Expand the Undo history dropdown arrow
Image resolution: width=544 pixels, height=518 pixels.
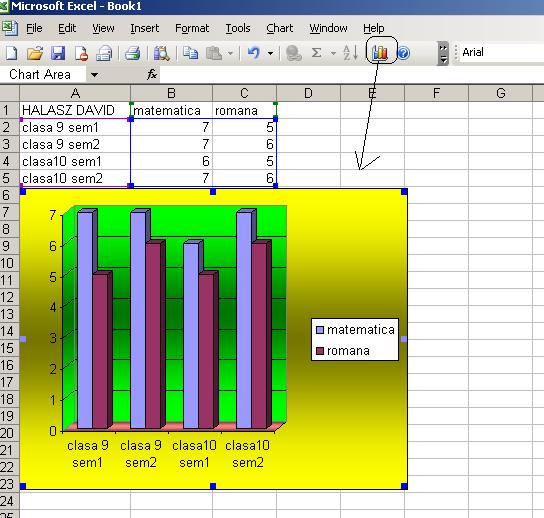click(270, 53)
